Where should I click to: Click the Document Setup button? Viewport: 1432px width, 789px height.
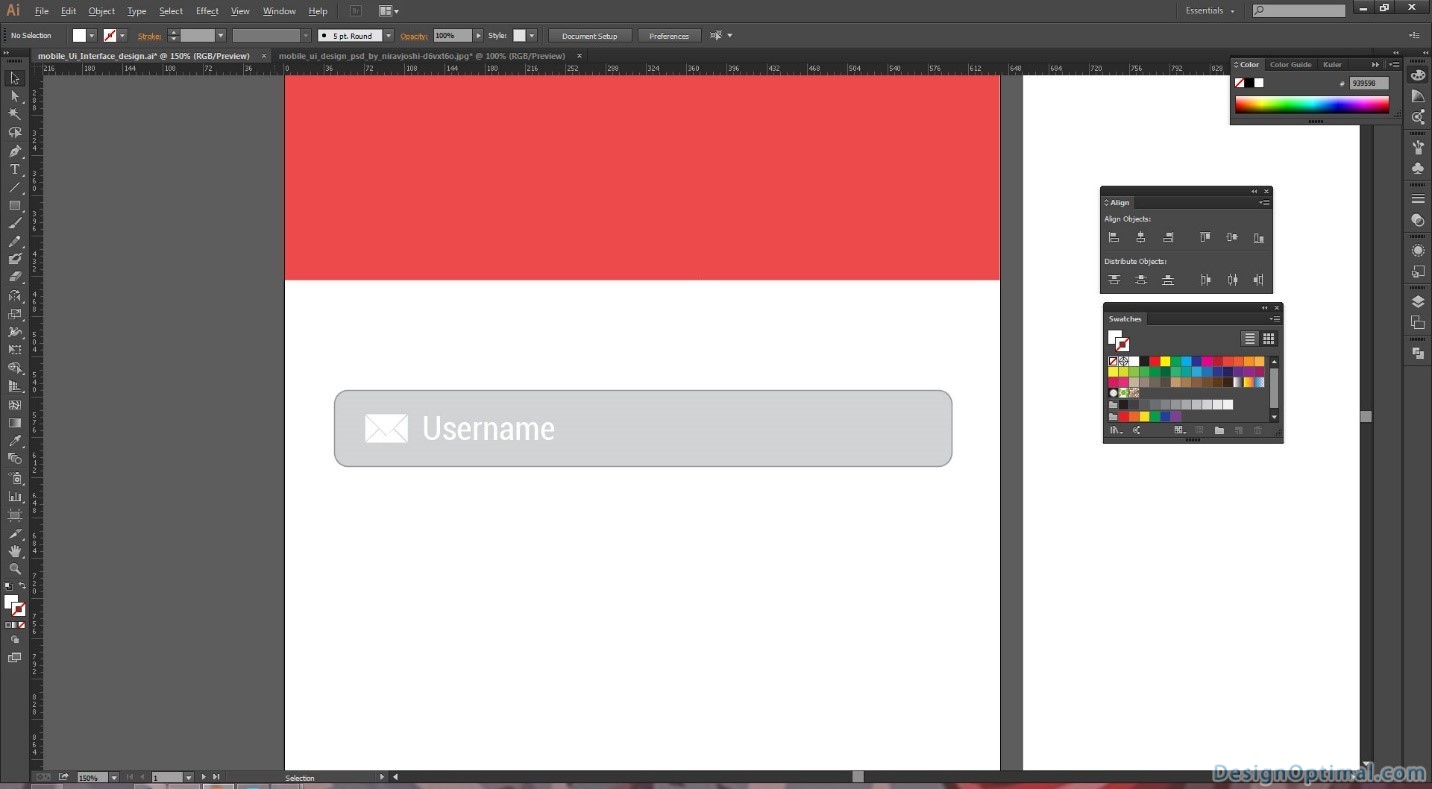[x=590, y=35]
